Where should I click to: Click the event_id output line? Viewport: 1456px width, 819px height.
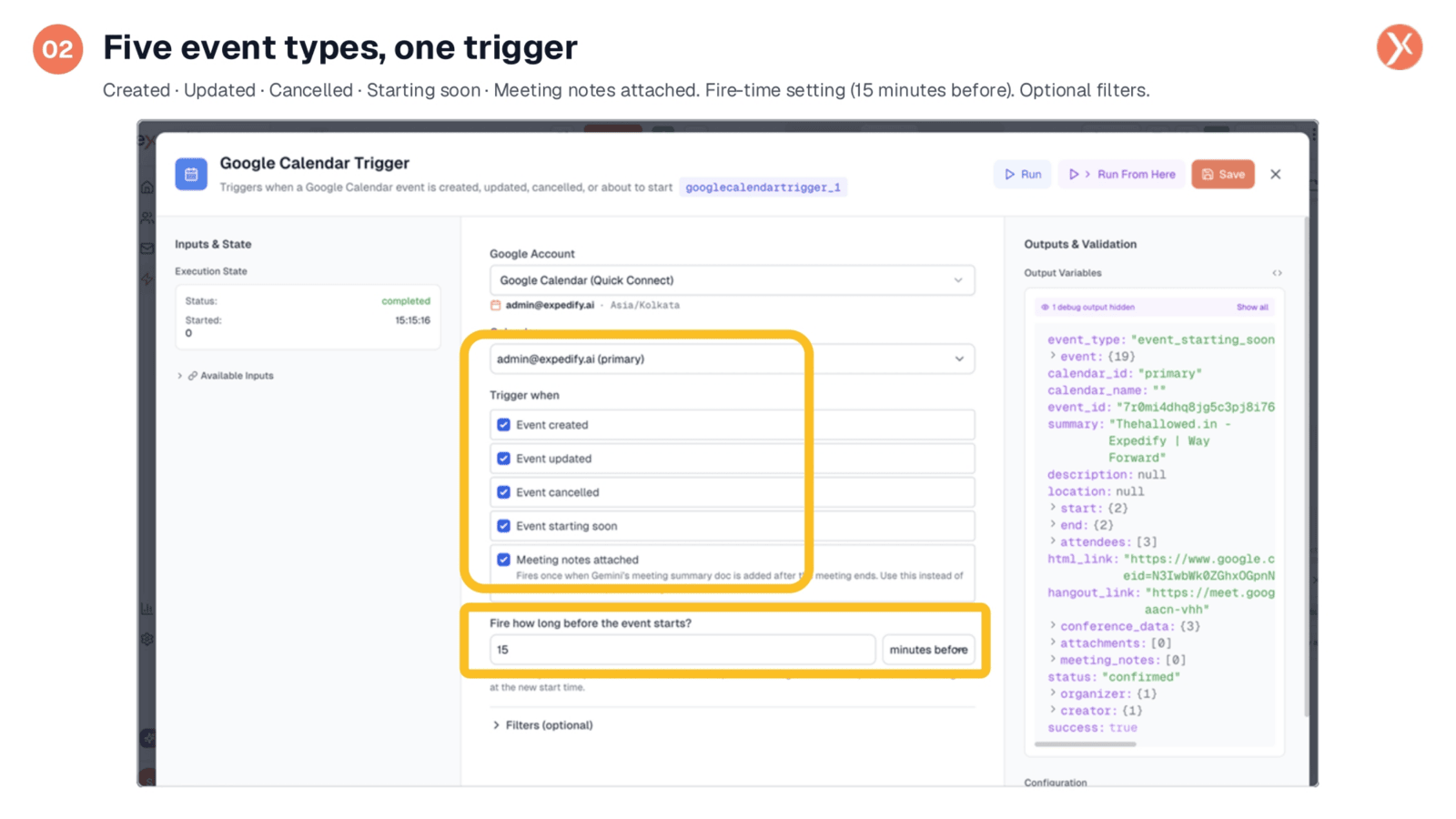pos(1160,407)
